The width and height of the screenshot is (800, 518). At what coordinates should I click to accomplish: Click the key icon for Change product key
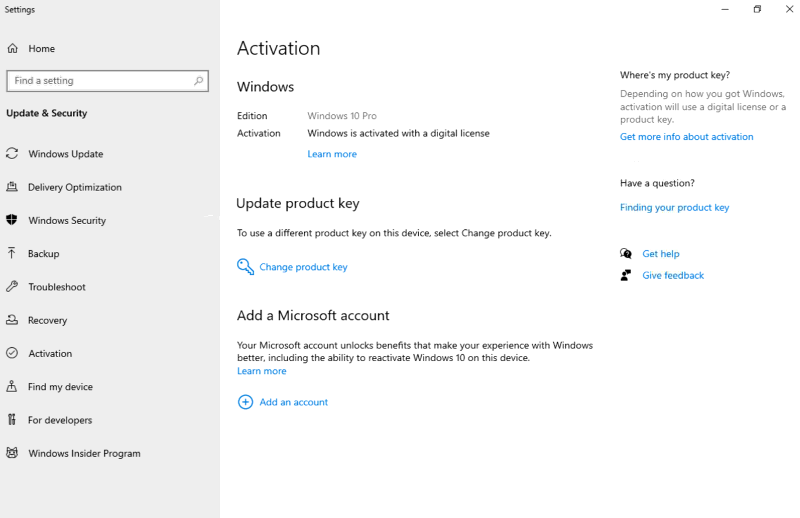pyautogui.click(x=245, y=267)
